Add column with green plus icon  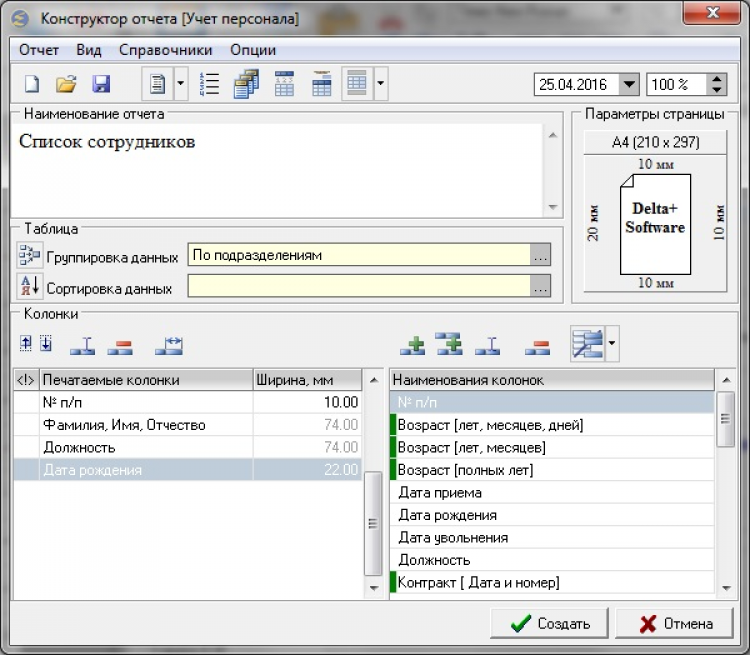point(412,345)
